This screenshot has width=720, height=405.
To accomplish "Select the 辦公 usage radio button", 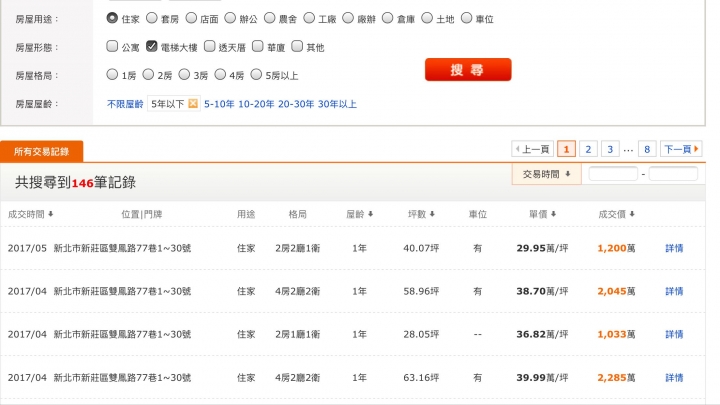I will coord(230,18).
